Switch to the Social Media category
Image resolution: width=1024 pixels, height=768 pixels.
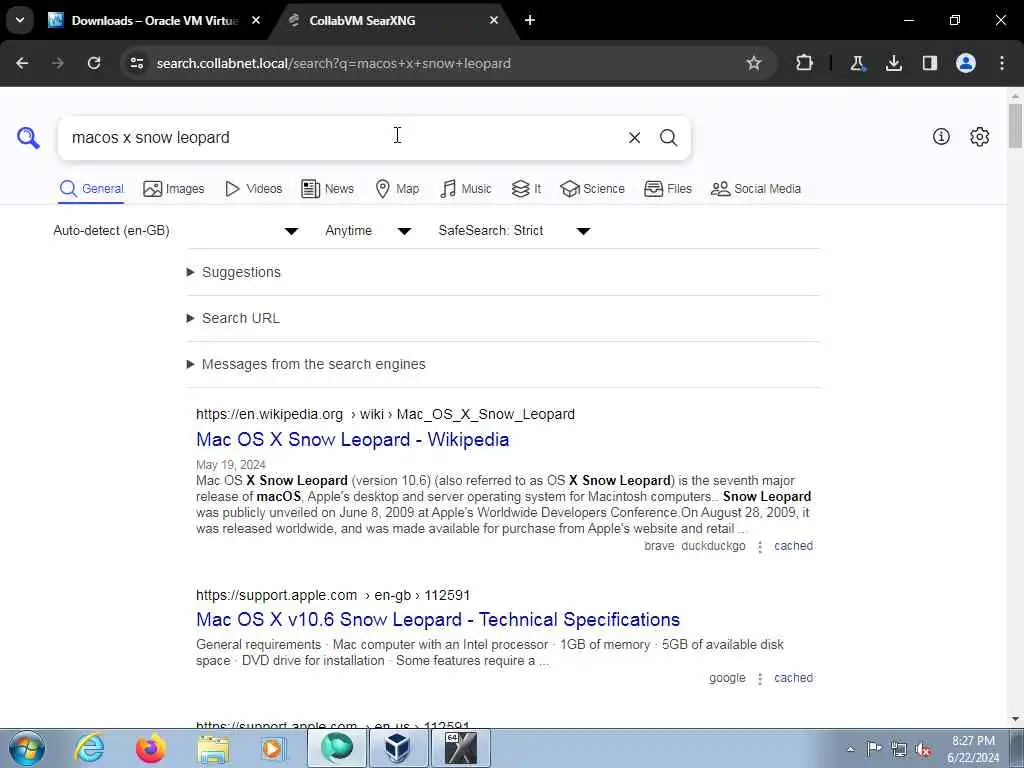click(756, 189)
